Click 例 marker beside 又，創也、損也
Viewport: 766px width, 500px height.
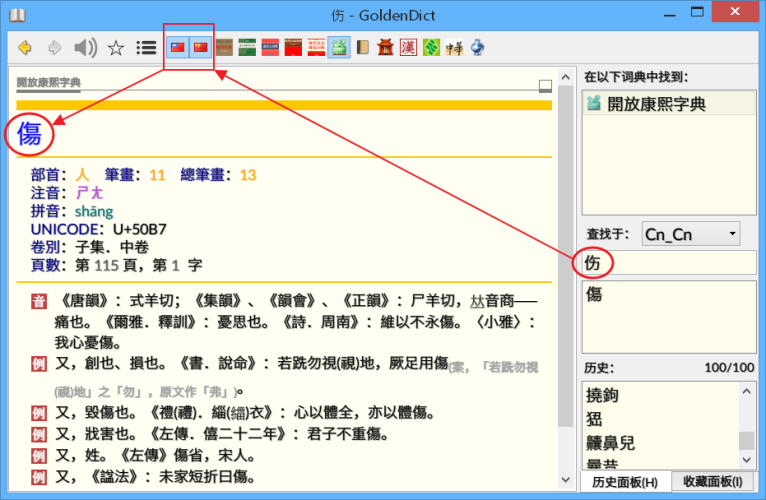tap(39, 364)
